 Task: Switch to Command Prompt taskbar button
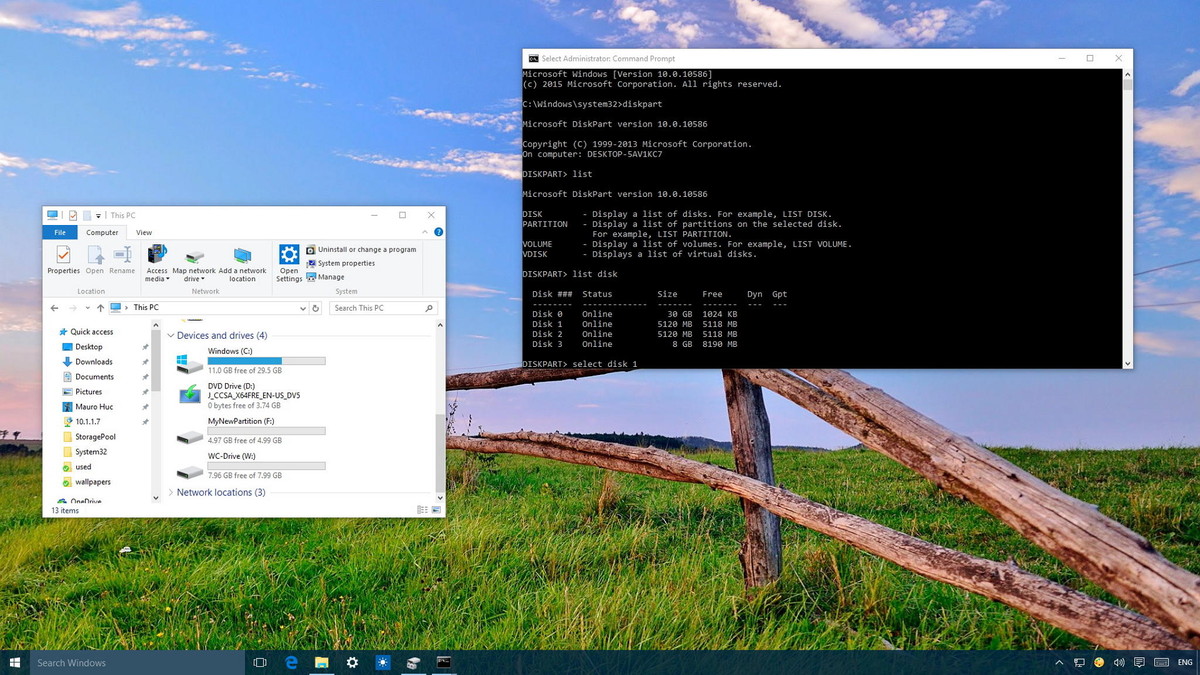click(x=443, y=662)
